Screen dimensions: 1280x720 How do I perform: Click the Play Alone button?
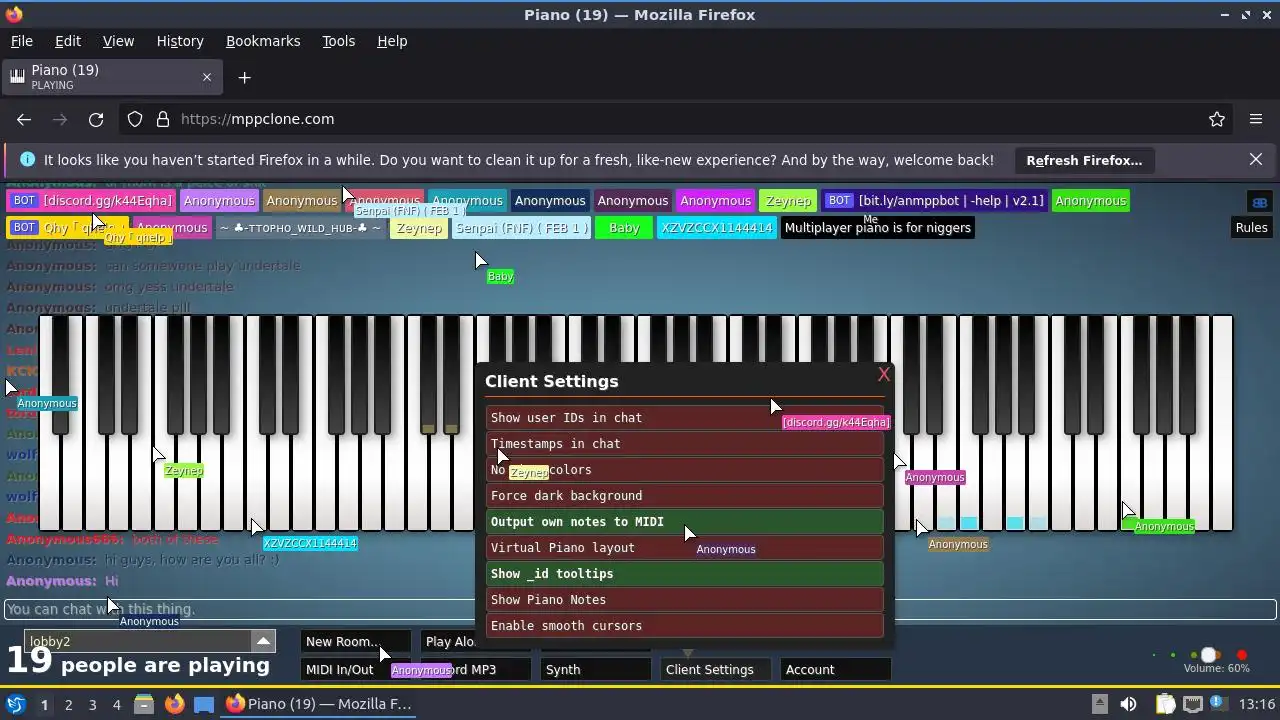[448, 642]
